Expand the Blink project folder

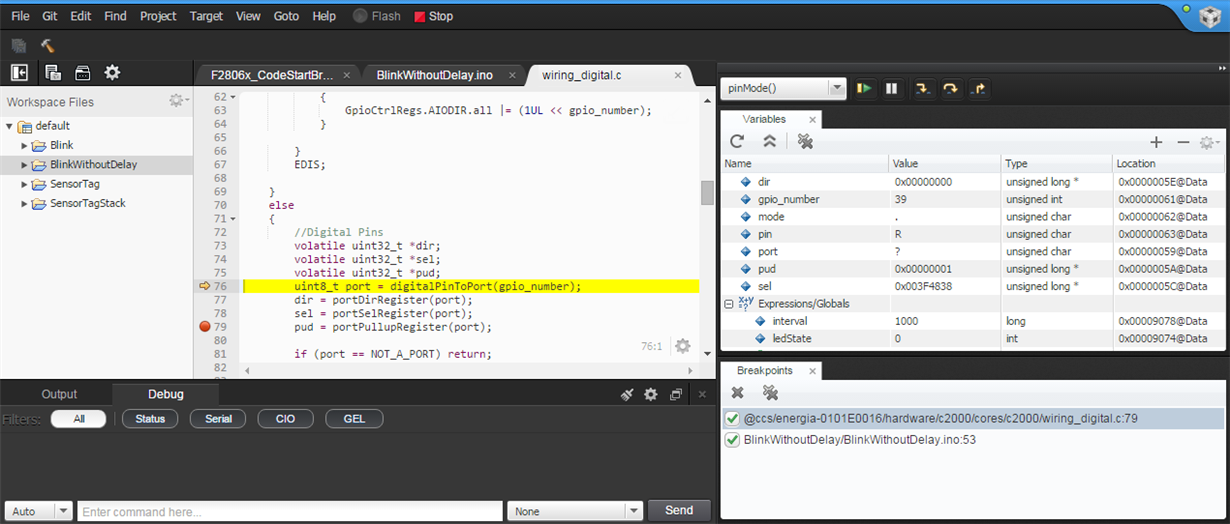[25, 145]
